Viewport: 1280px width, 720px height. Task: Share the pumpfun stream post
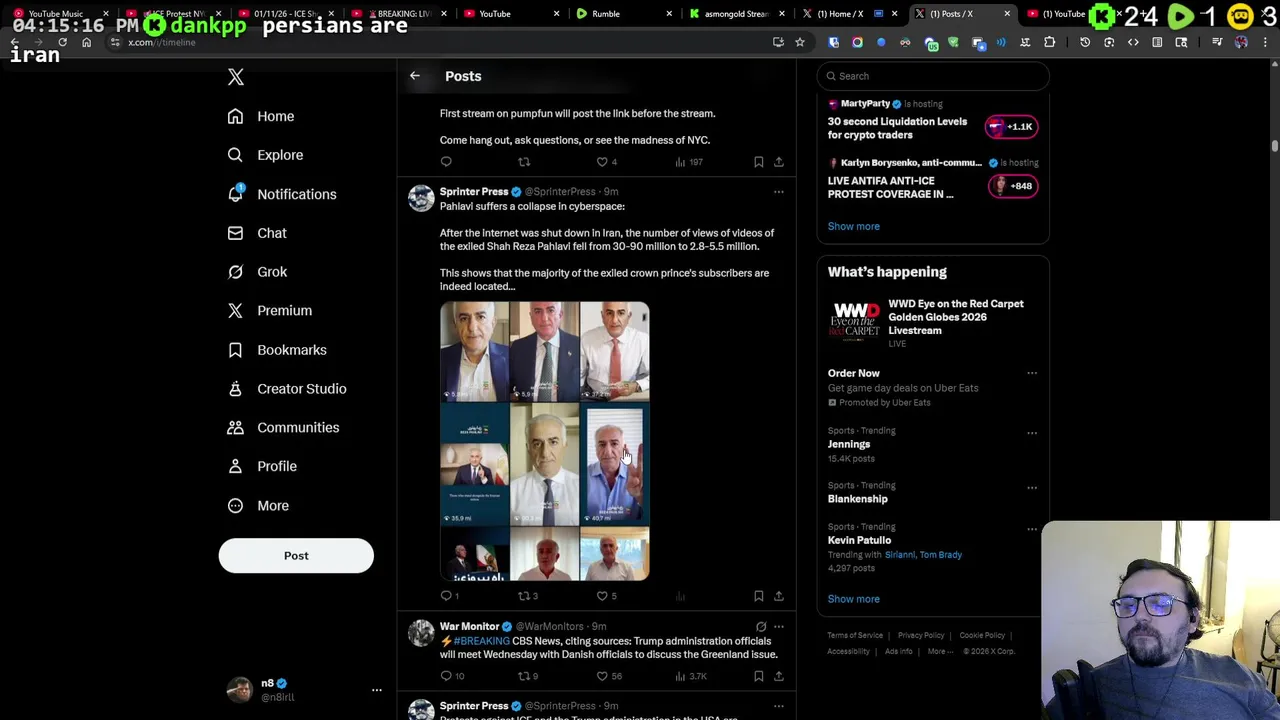pos(779,162)
